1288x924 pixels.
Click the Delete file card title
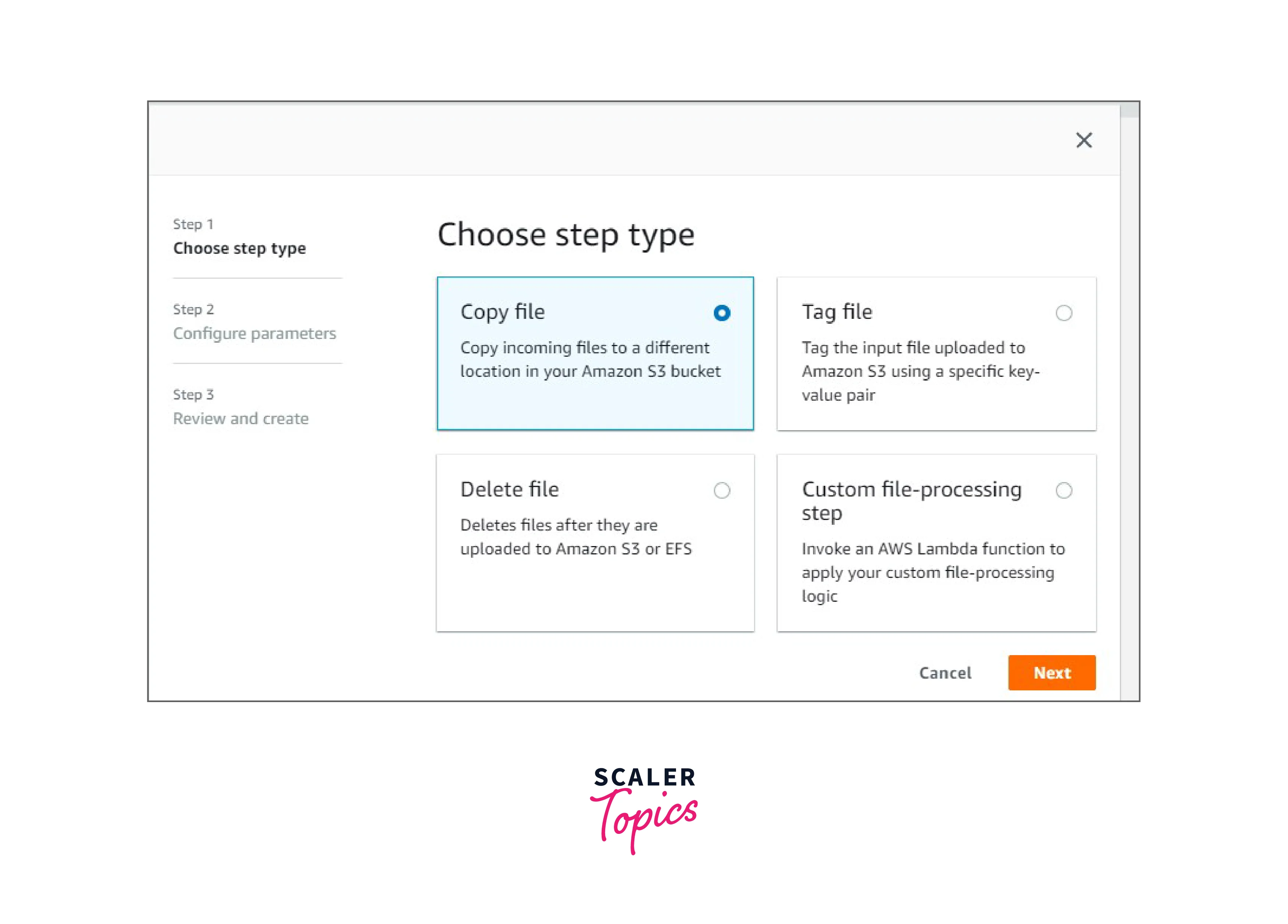click(509, 489)
